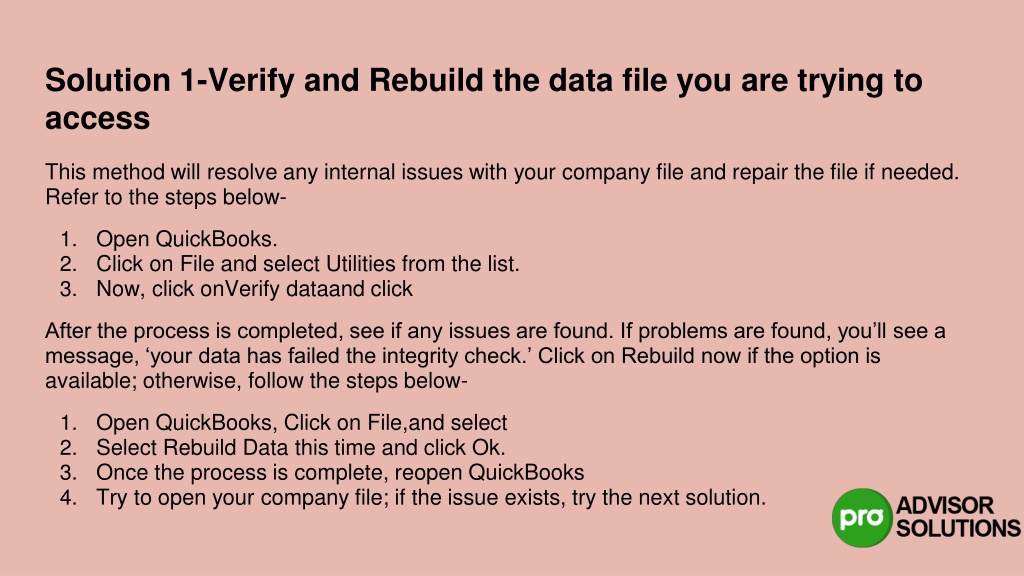Click the 'Click on File and select Utilities' step

pos(308,264)
